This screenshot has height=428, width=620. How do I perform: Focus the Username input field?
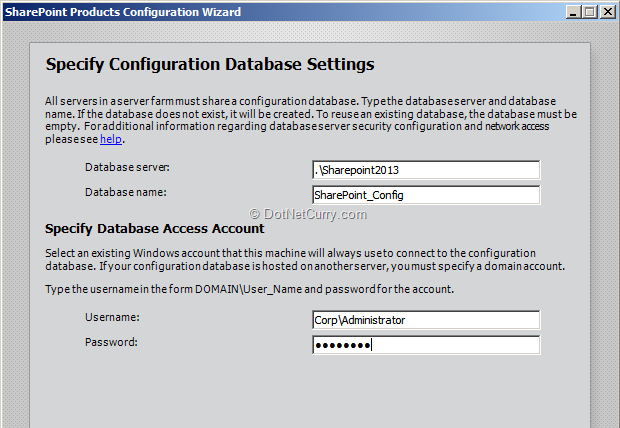coord(426,320)
